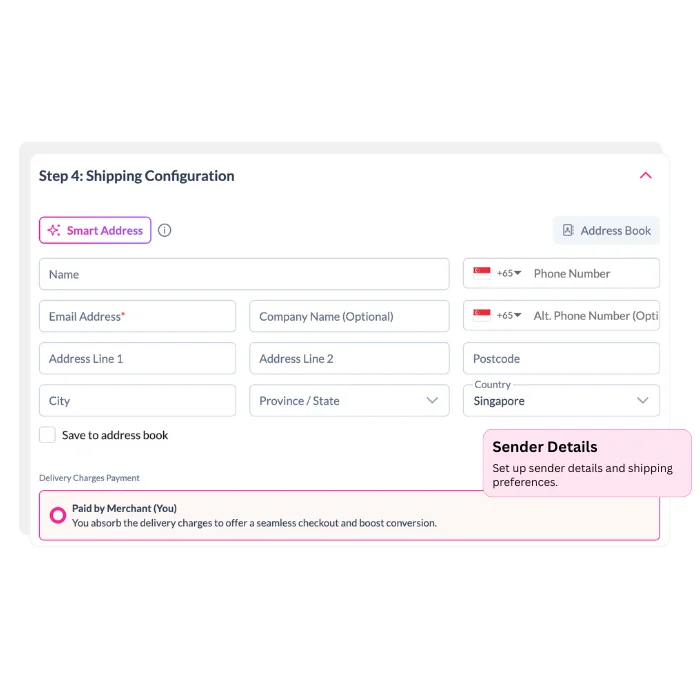Select Paid by Merchant radio option
The width and height of the screenshot is (700, 700).
58,515
